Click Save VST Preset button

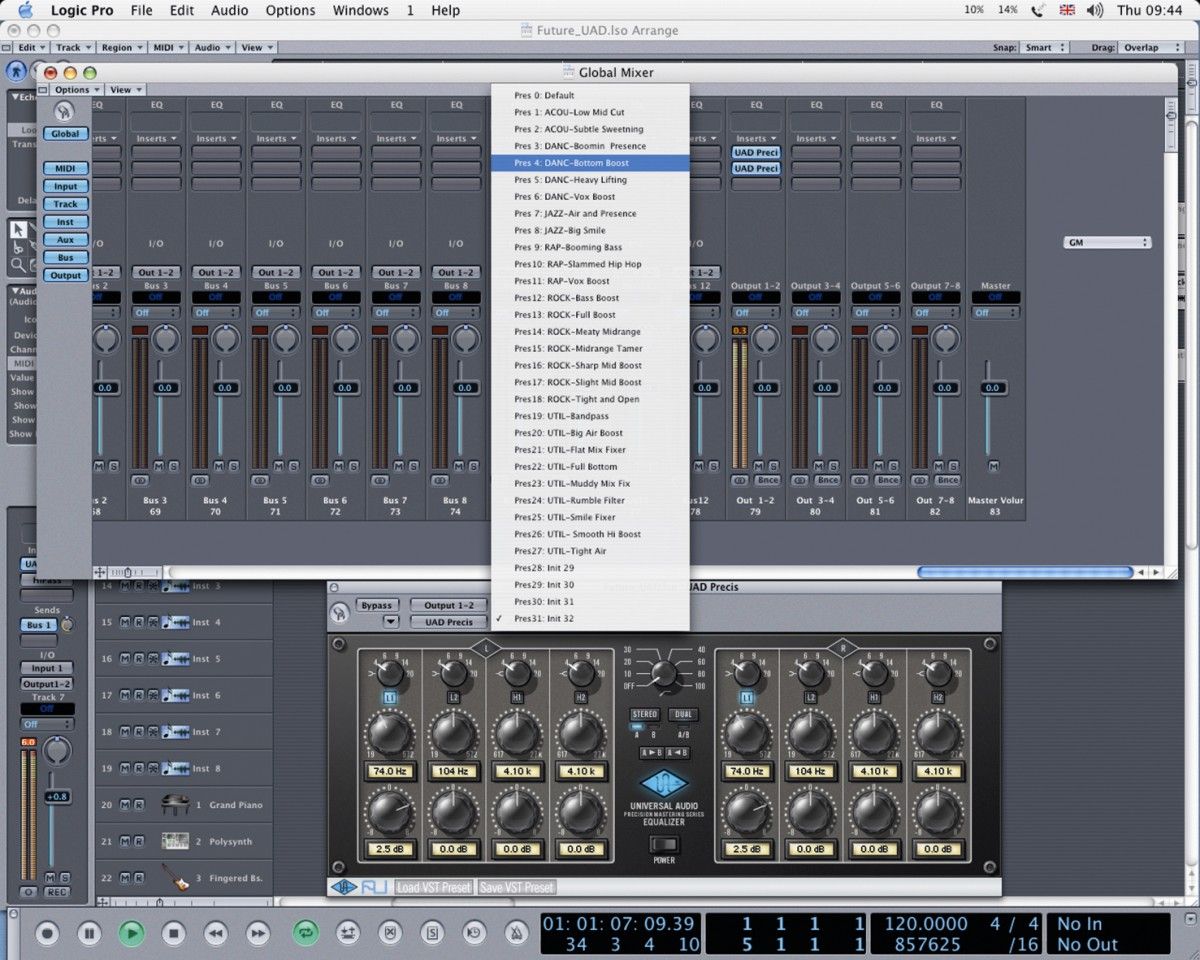[x=516, y=887]
